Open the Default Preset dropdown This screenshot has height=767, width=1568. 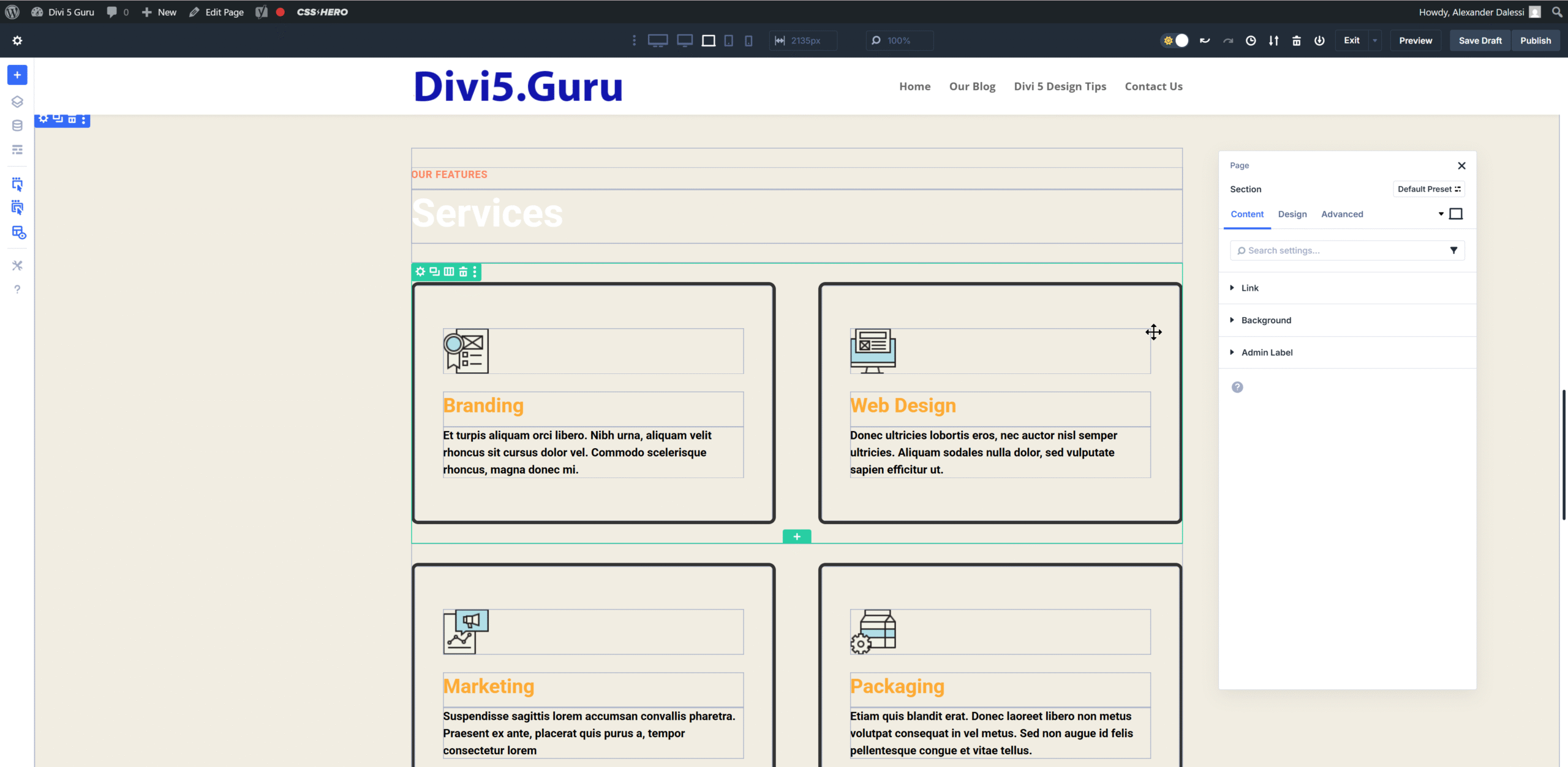1428,189
